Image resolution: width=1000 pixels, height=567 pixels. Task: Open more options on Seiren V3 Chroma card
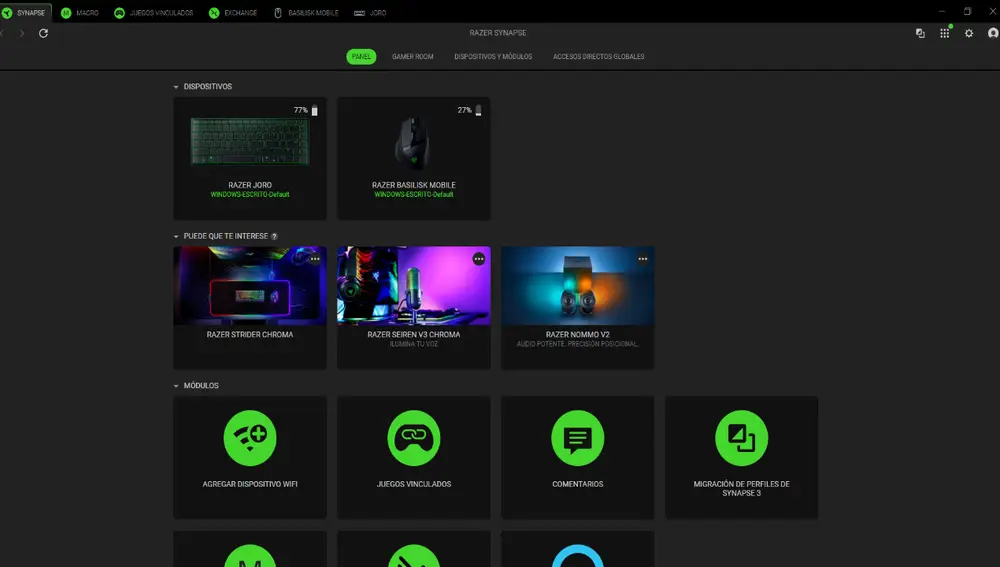[479, 259]
